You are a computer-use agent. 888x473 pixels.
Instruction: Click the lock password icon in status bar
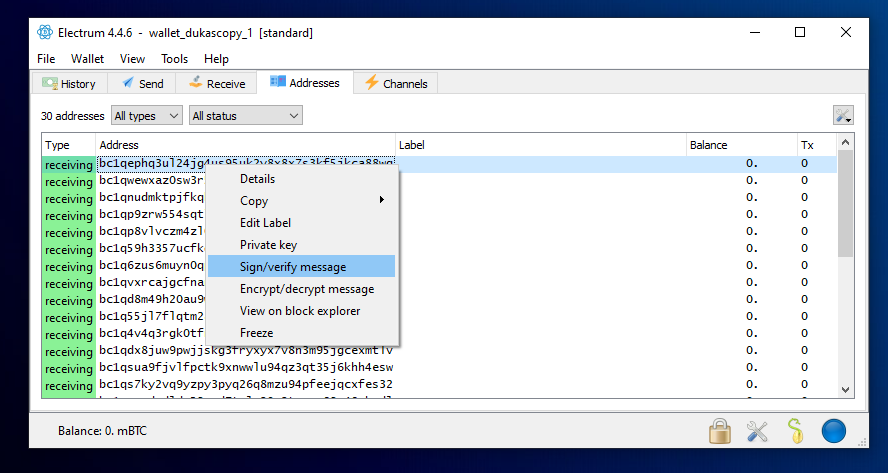click(719, 431)
